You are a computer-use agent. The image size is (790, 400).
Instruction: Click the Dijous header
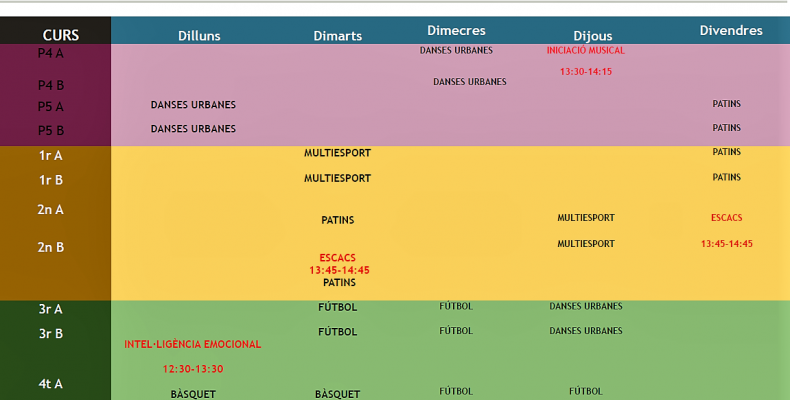[x=592, y=36]
